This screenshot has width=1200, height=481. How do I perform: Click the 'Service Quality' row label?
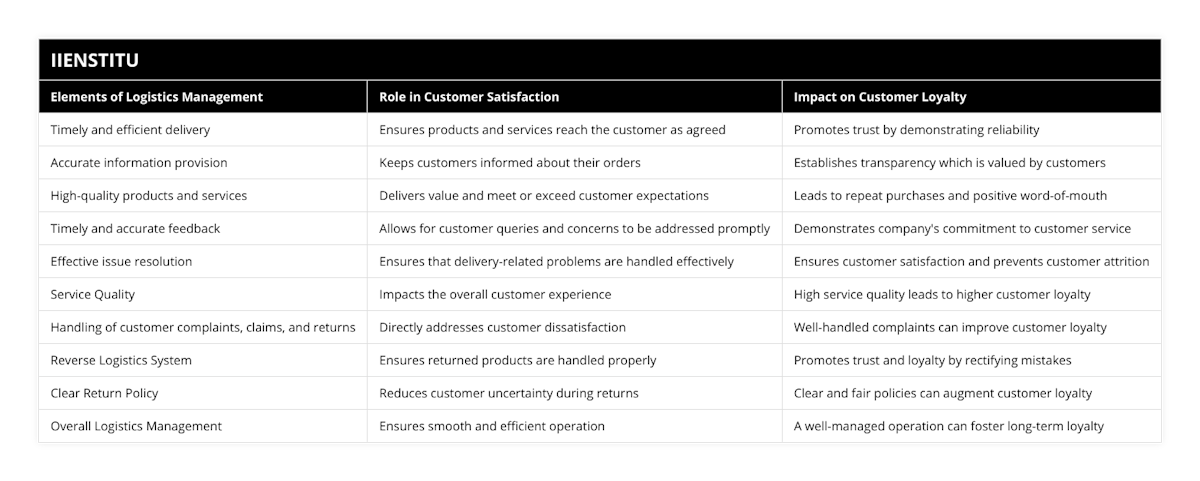coord(91,294)
